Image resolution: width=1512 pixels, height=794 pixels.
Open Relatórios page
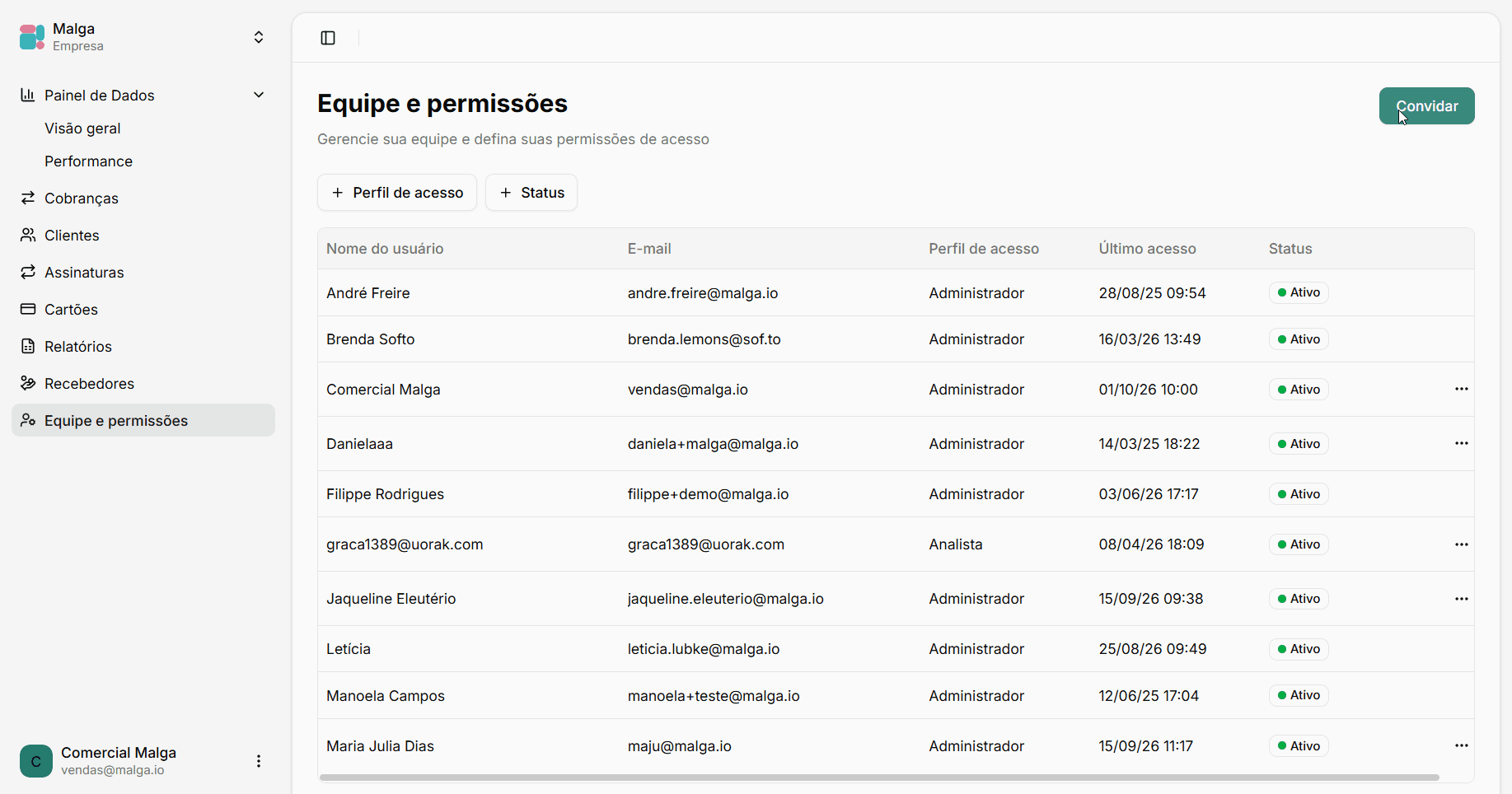78,347
